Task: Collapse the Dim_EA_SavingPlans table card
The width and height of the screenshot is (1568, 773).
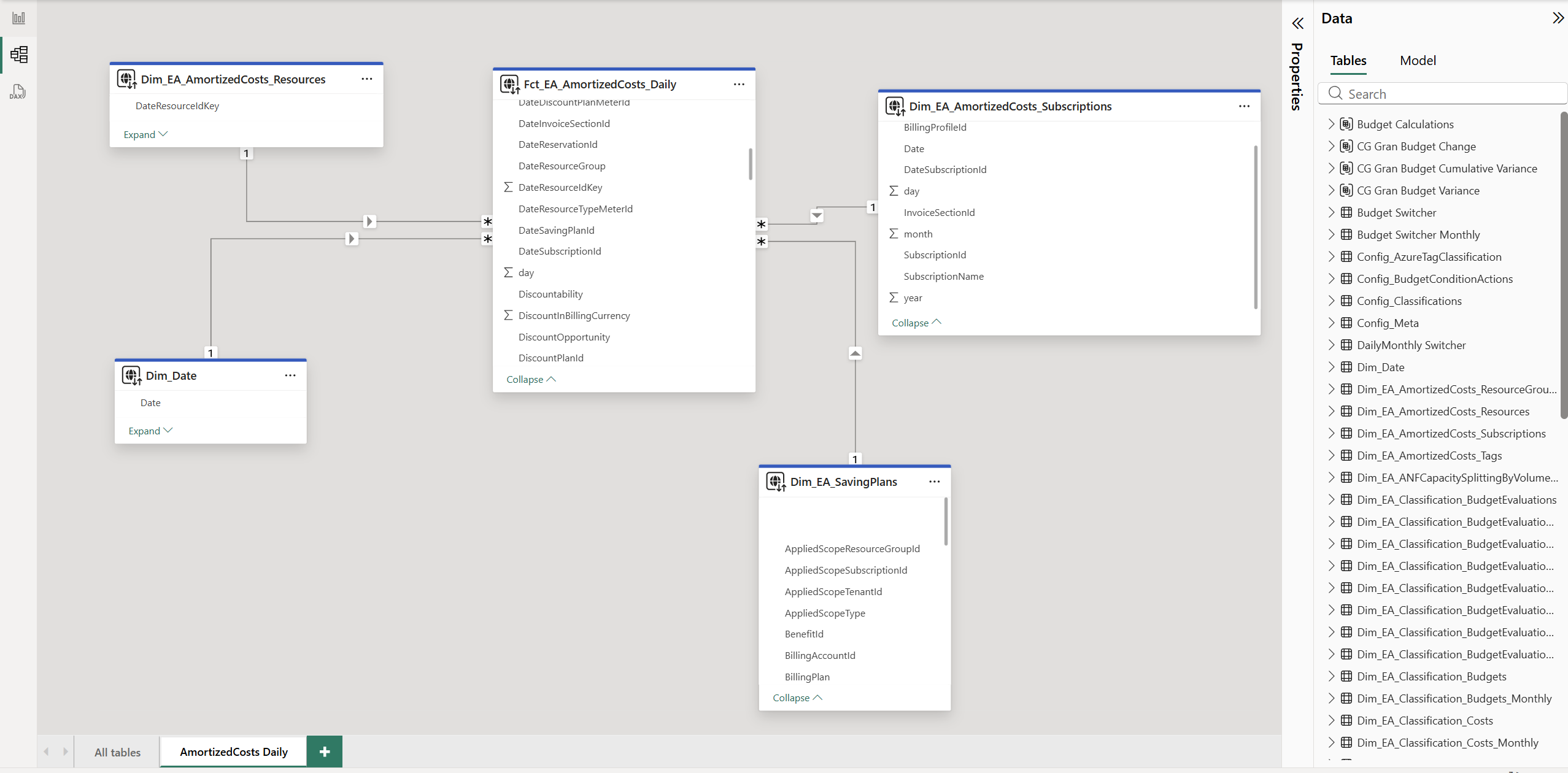Action: [797, 698]
